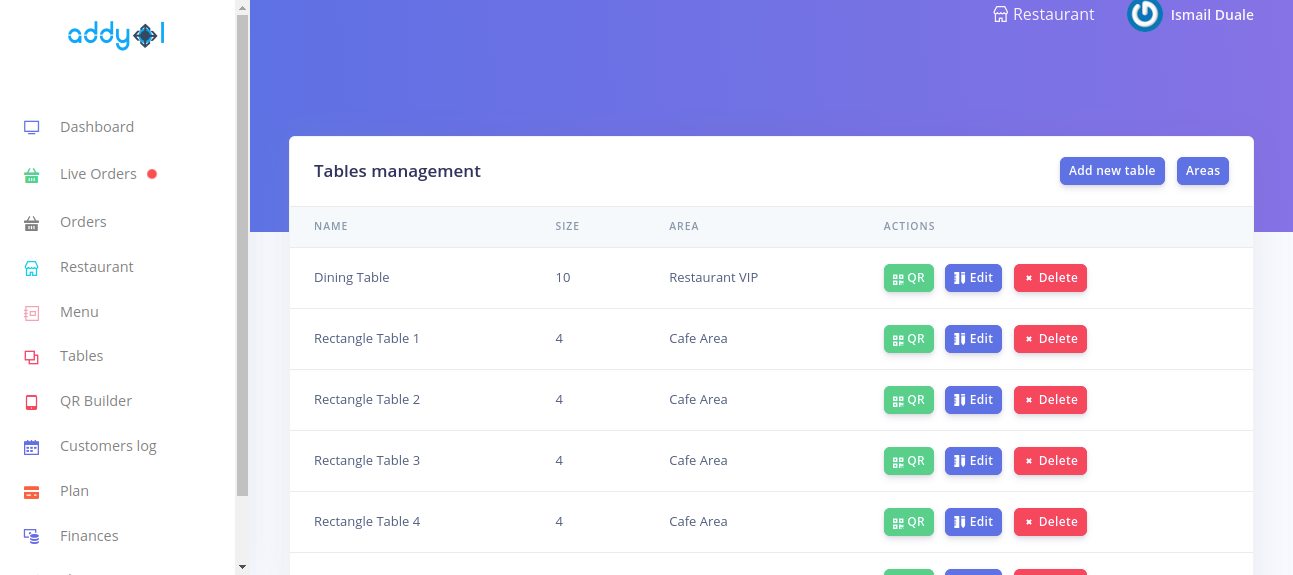The height and width of the screenshot is (575, 1293).
Task: Click the Menu icon in sidebar
Action: tap(31, 313)
